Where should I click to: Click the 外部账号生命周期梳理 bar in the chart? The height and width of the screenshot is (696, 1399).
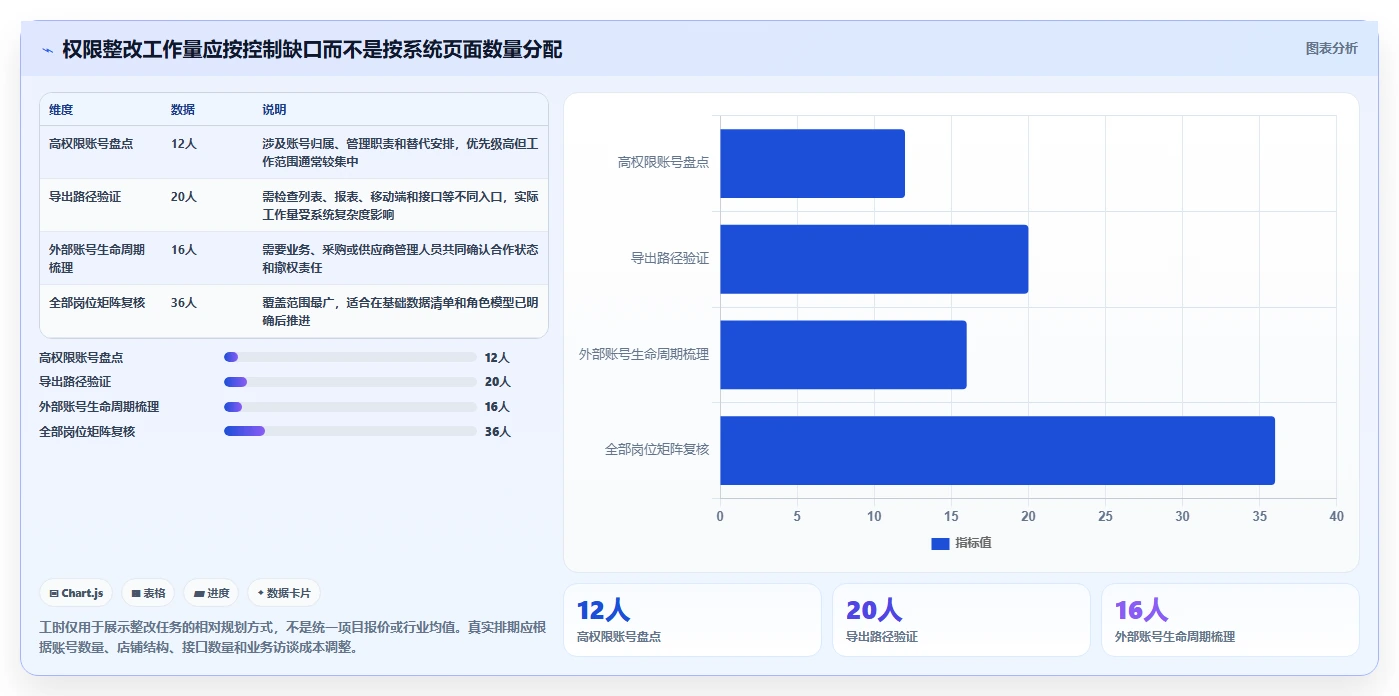pos(843,355)
